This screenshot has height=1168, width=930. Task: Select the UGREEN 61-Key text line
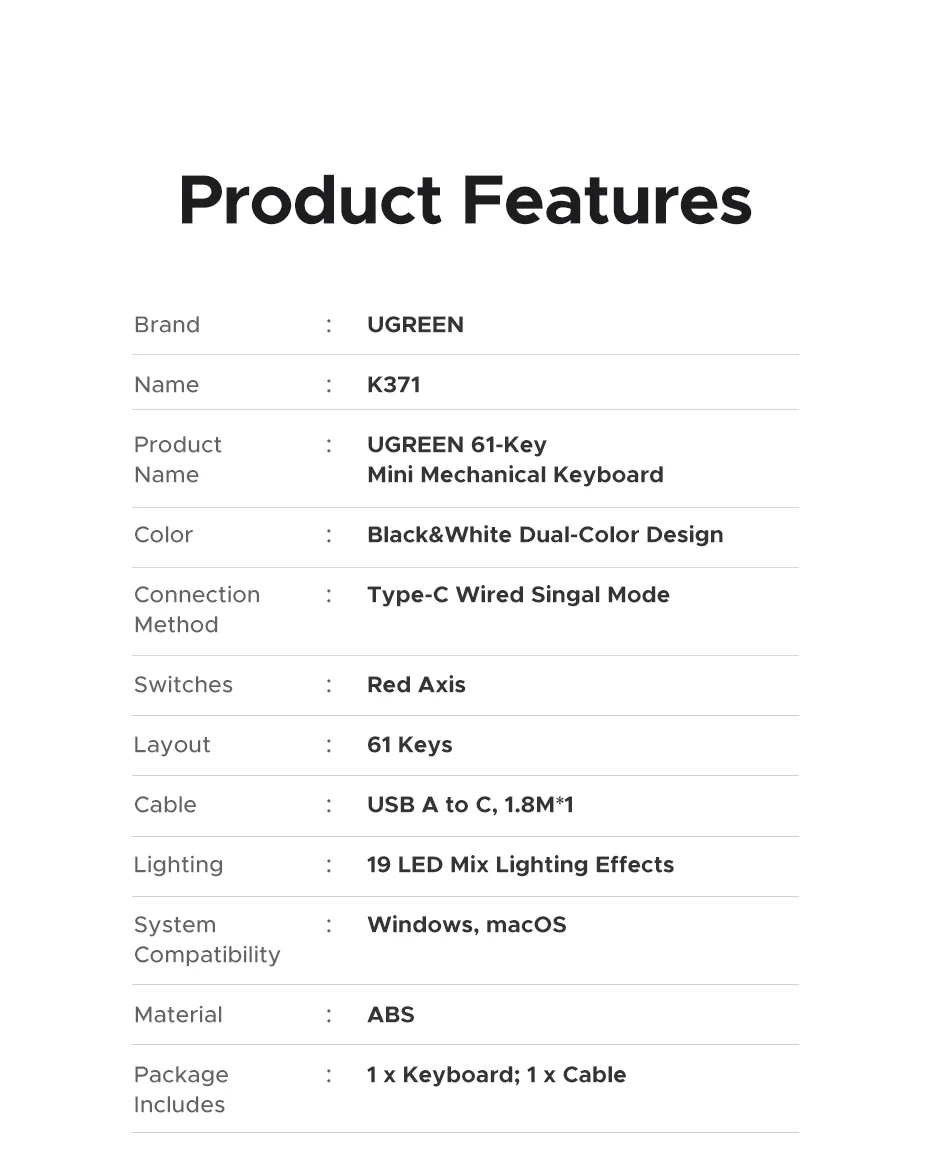point(457,445)
